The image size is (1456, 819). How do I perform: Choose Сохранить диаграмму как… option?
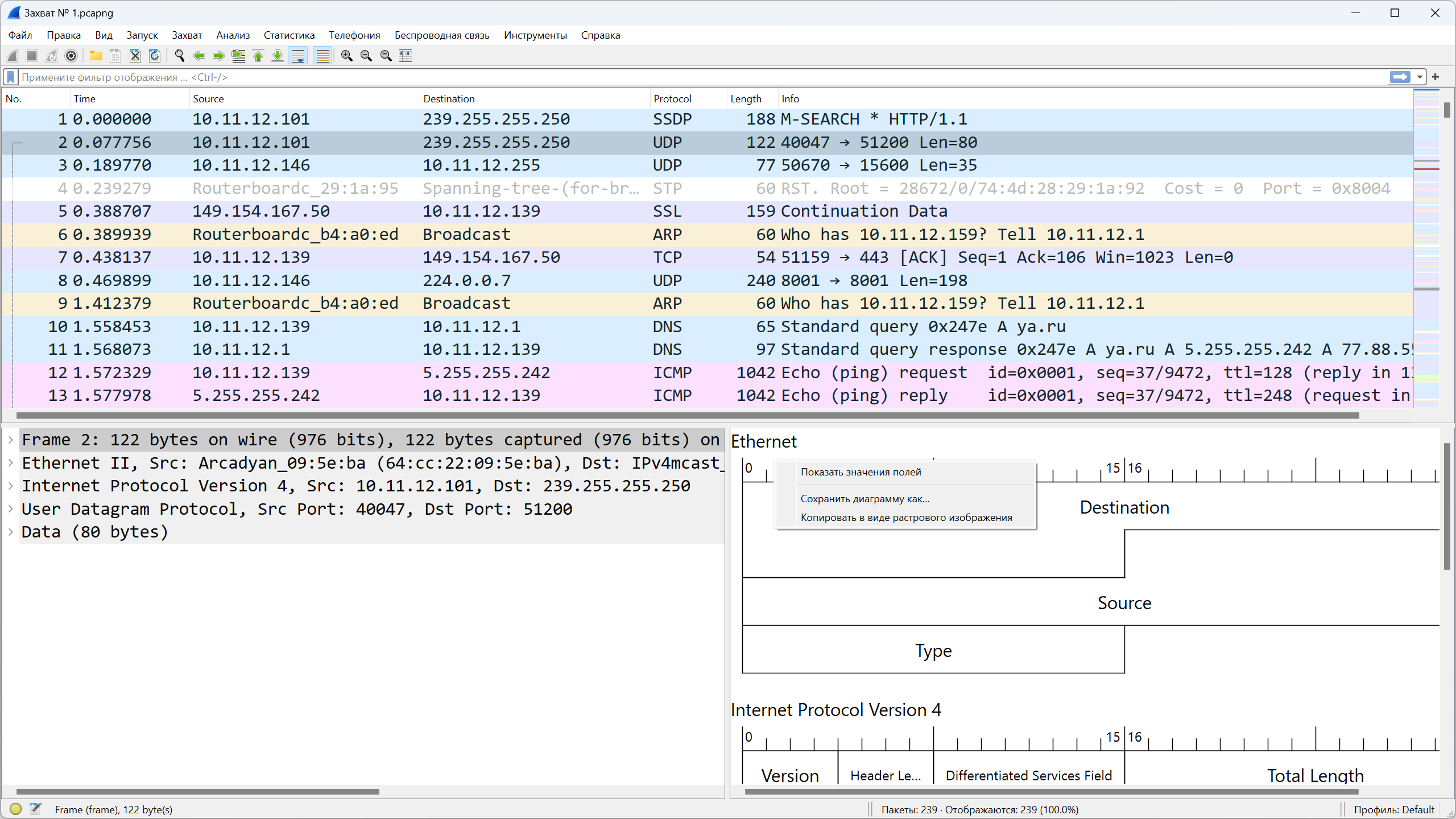tap(906, 499)
